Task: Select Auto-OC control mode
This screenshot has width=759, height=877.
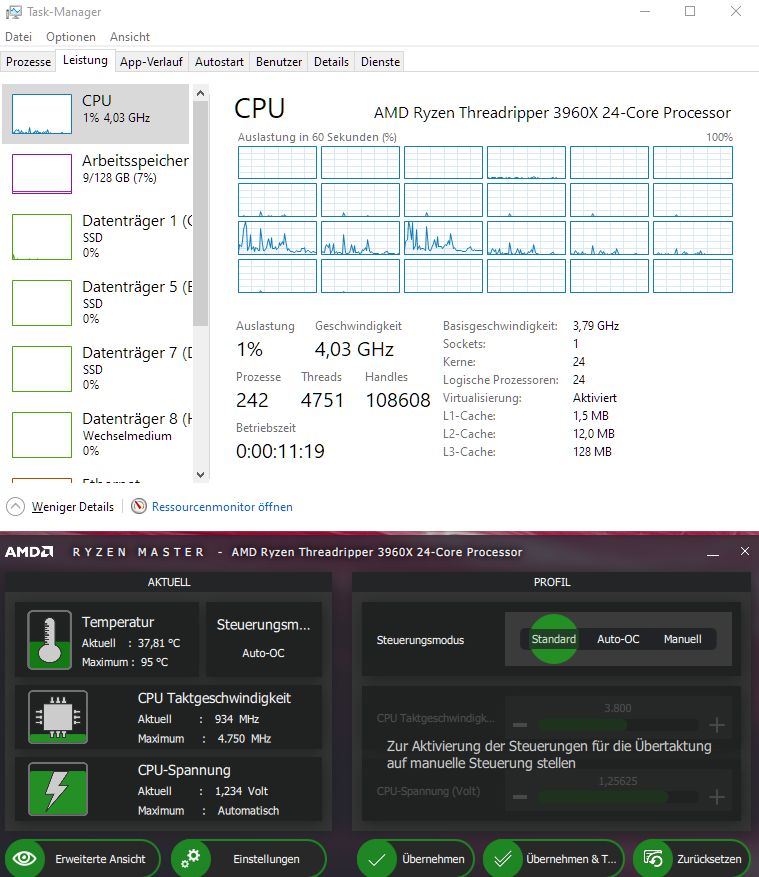Action: [618, 639]
